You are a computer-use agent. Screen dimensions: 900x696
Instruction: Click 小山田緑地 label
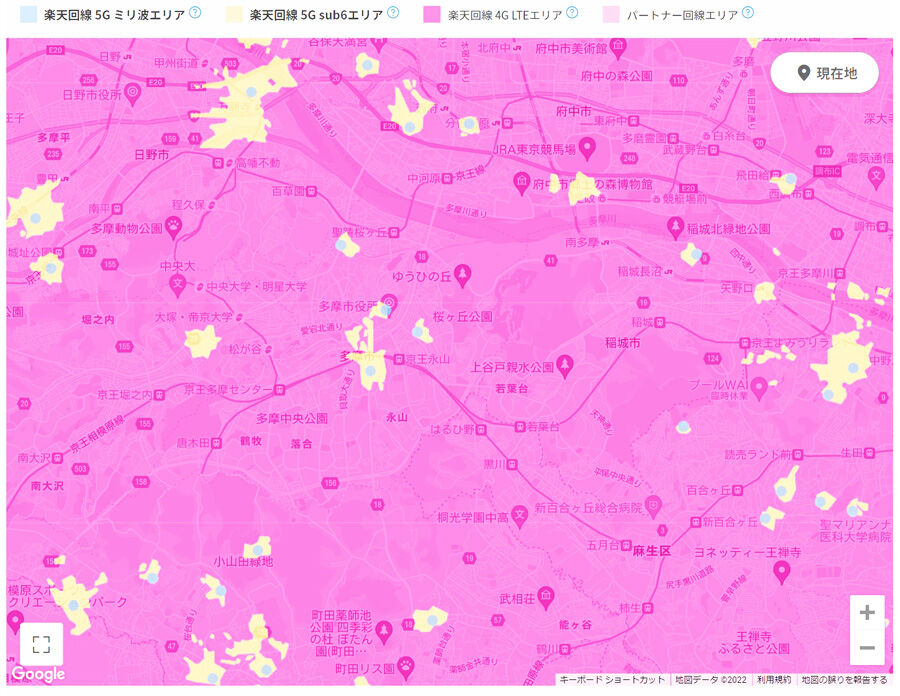pyautogui.click(x=243, y=562)
